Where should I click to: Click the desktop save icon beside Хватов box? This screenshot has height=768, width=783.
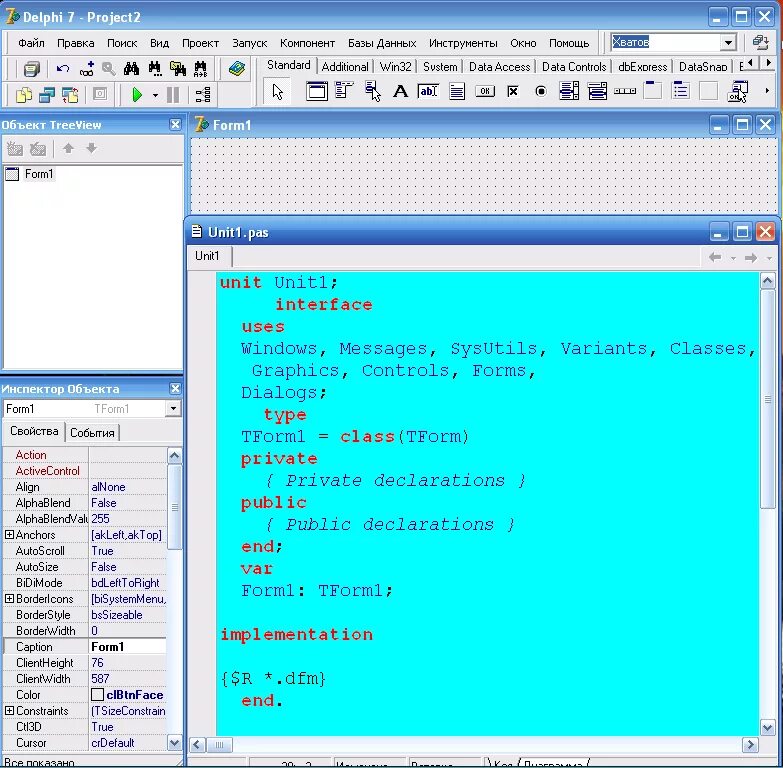point(761,42)
